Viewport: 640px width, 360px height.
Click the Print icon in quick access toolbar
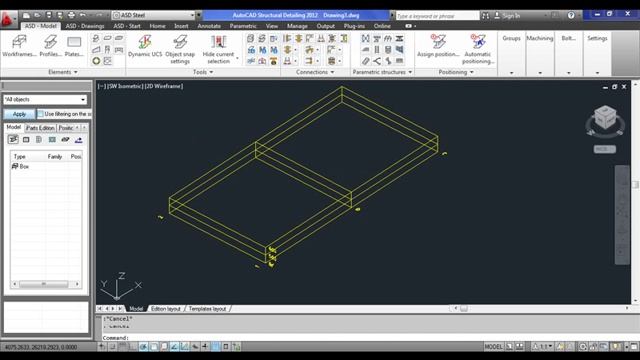click(x=71, y=16)
